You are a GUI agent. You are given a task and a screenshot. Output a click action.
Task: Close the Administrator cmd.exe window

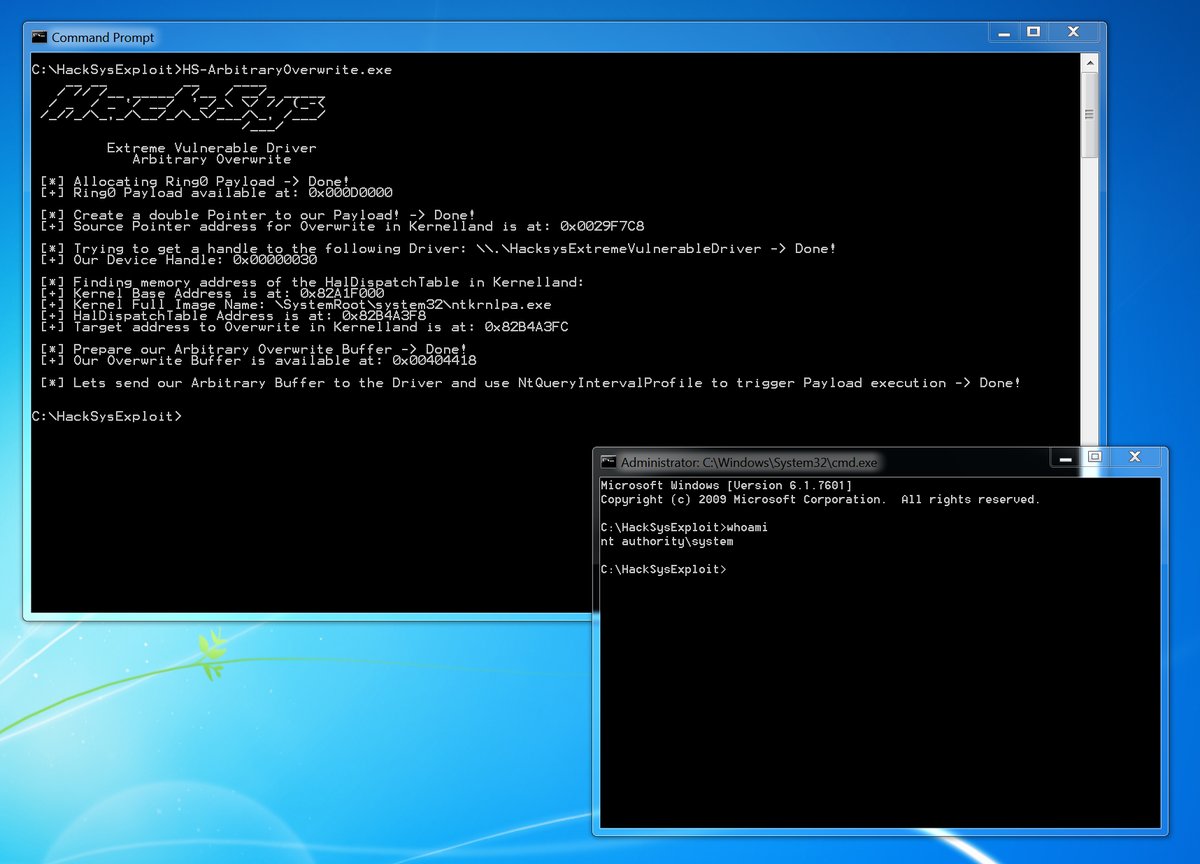click(1135, 457)
